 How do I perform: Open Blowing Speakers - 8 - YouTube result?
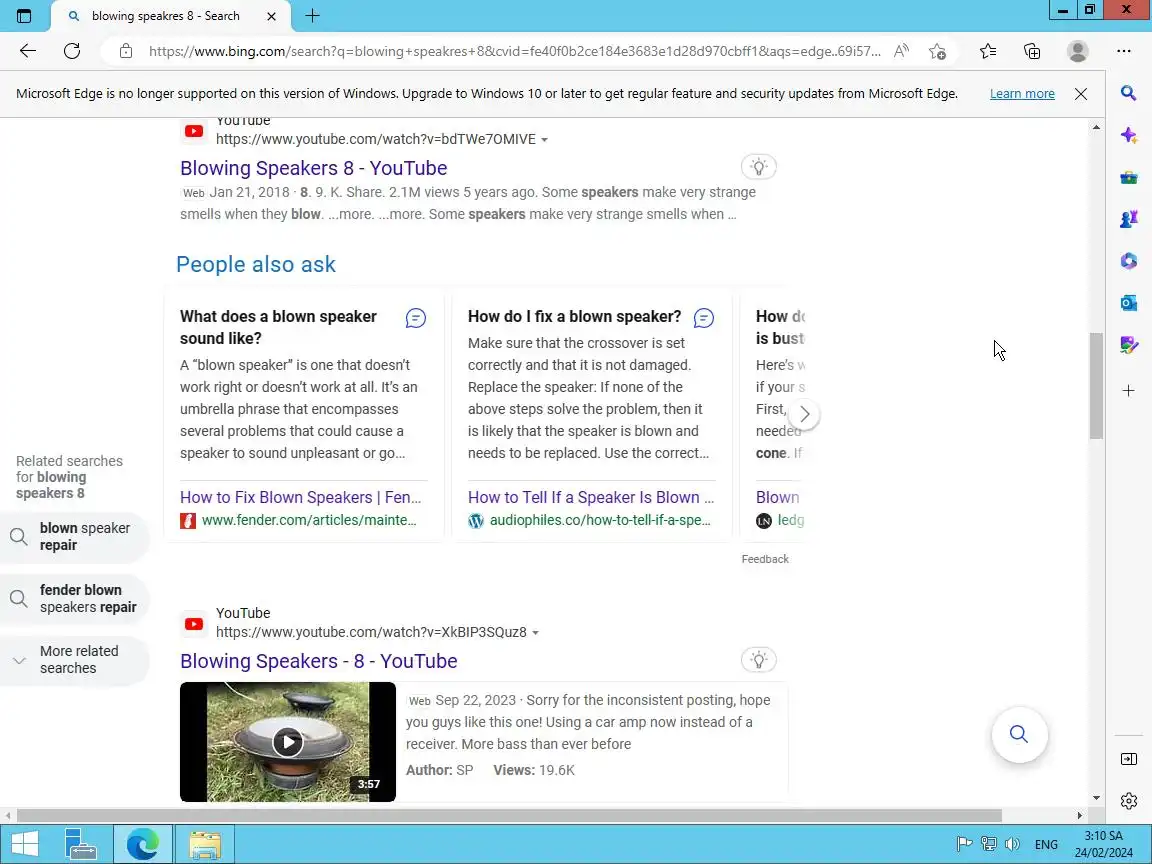[319, 661]
